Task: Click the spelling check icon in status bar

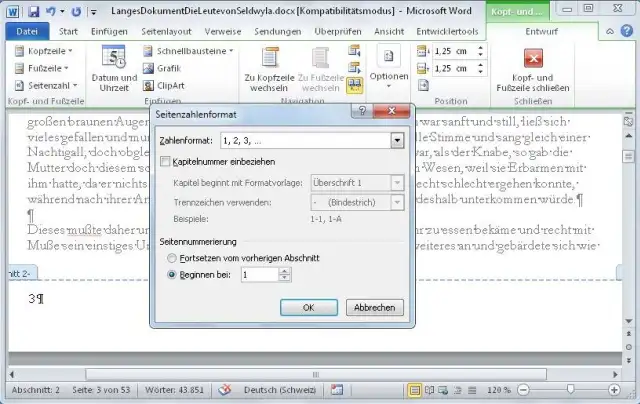Action: (224, 390)
